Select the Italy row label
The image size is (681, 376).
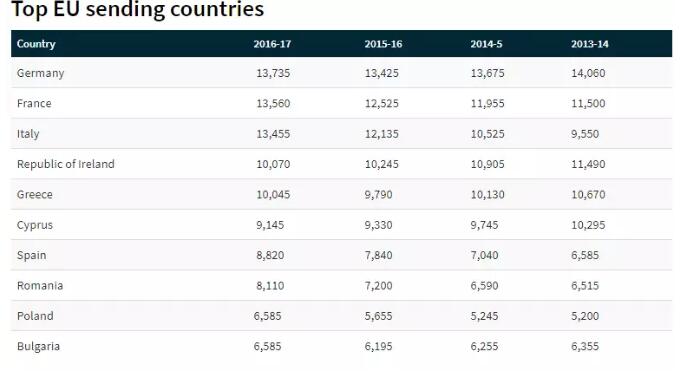pyautogui.click(x=28, y=134)
